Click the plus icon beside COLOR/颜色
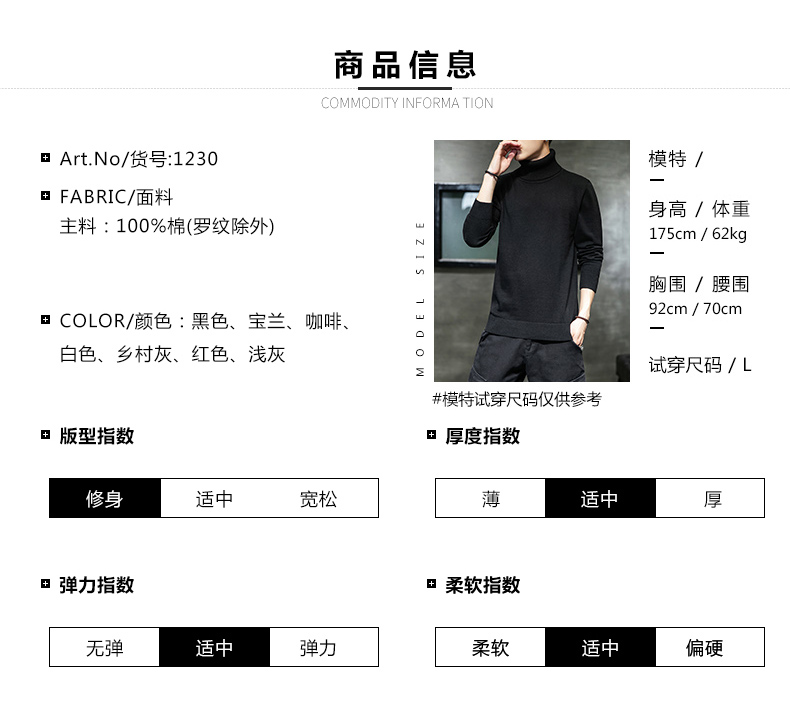The height and width of the screenshot is (704, 790). point(45,319)
